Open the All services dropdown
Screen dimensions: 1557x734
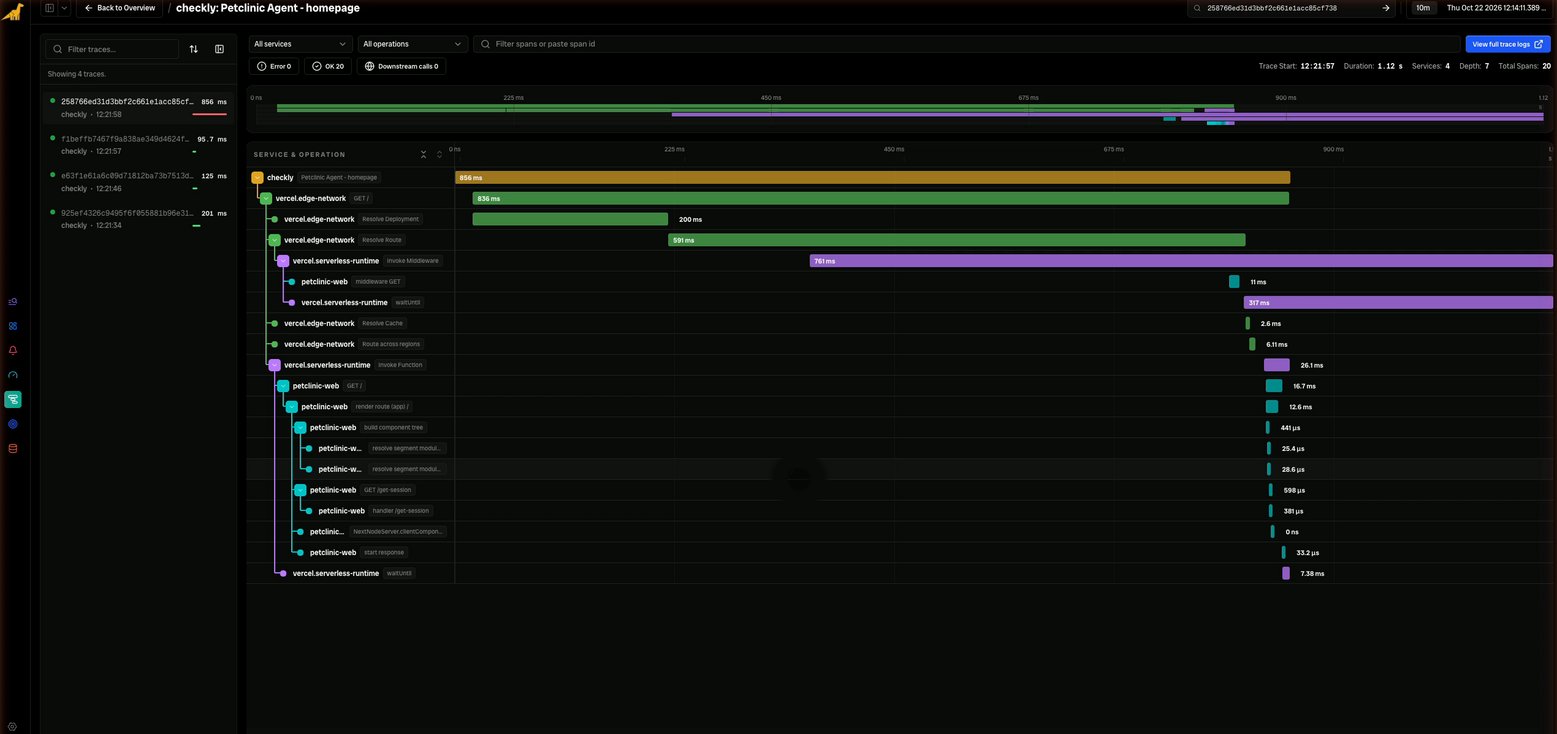pyautogui.click(x=301, y=44)
